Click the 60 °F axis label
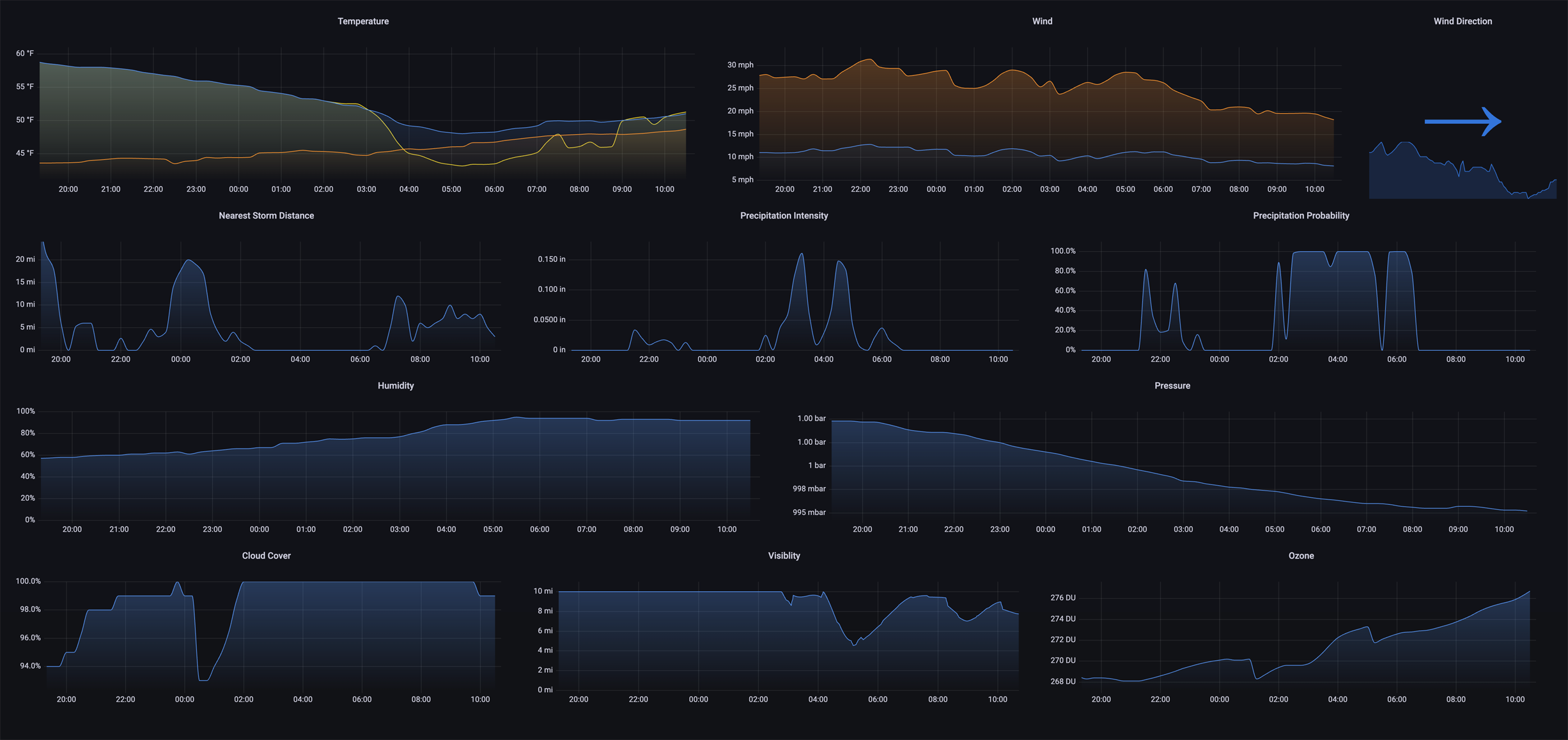This screenshot has height=740, width=1568. (x=25, y=53)
